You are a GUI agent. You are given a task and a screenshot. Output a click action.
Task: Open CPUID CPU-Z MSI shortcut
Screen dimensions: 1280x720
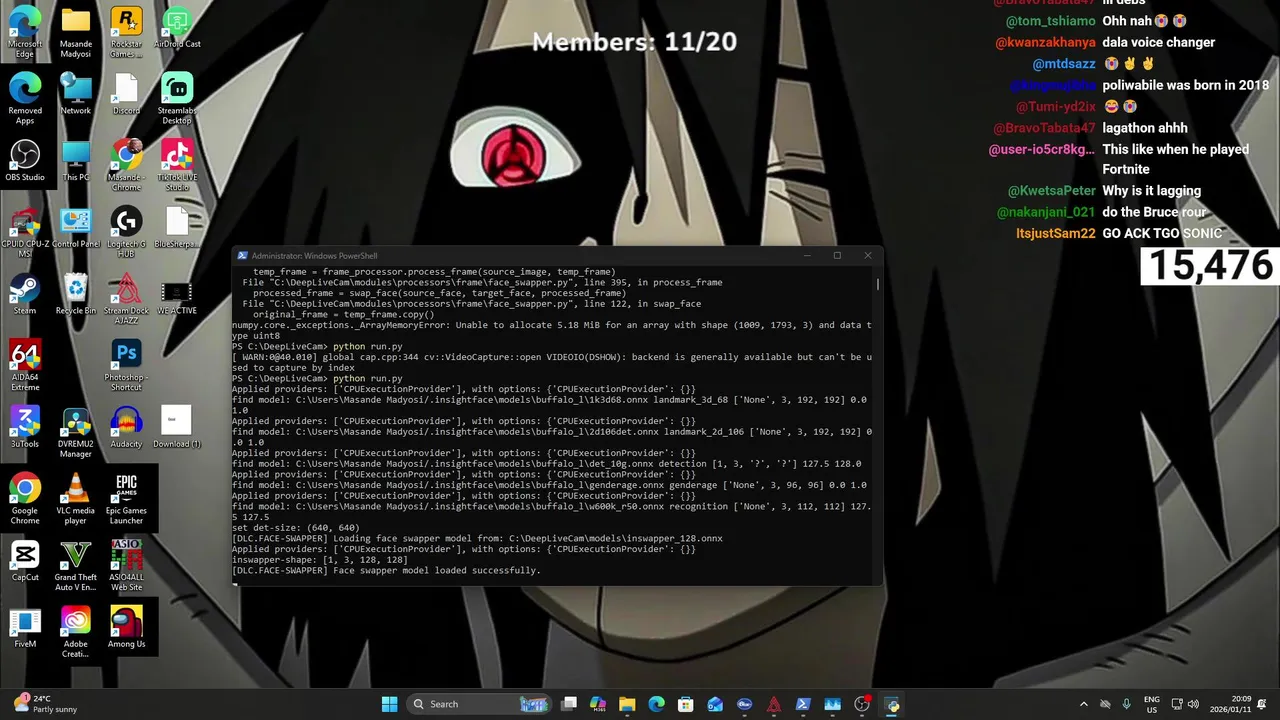point(25,232)
